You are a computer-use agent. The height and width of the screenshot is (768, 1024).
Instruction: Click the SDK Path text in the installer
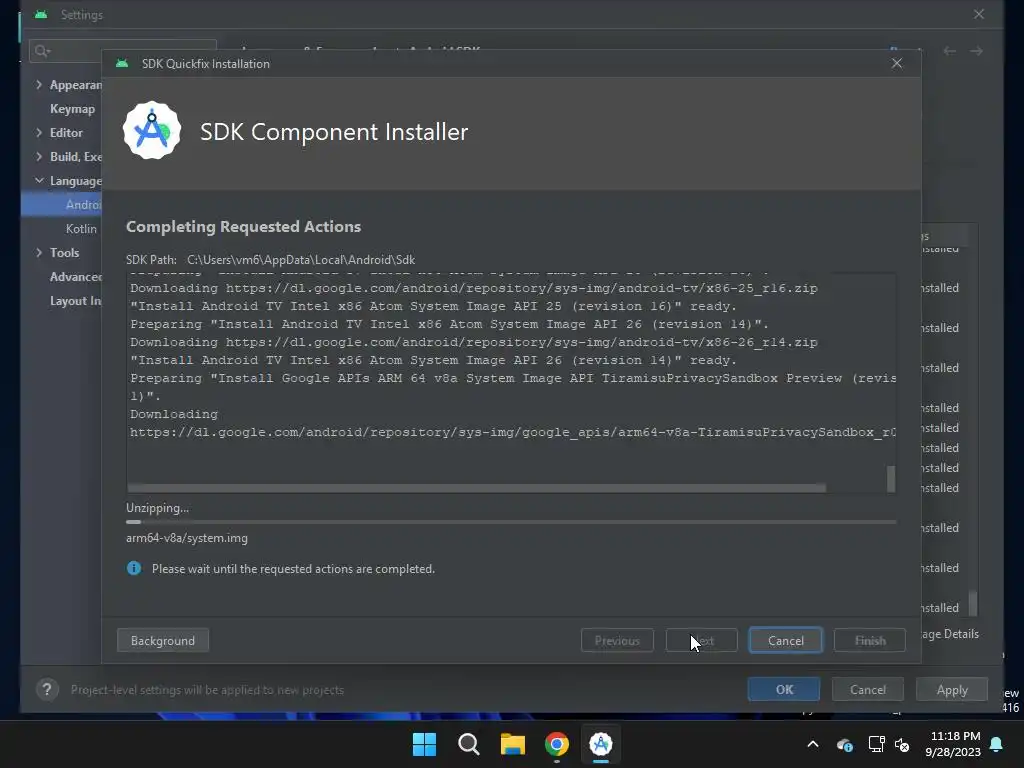tap(270, 260)
